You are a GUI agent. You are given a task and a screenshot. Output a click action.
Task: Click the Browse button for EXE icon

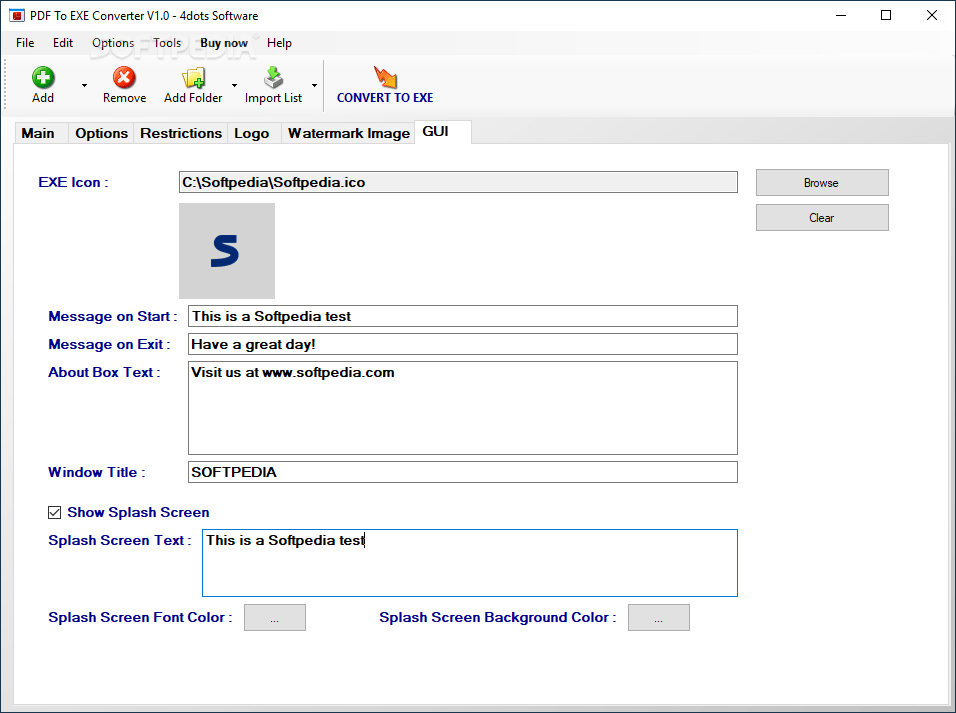[x=821, y=182]
